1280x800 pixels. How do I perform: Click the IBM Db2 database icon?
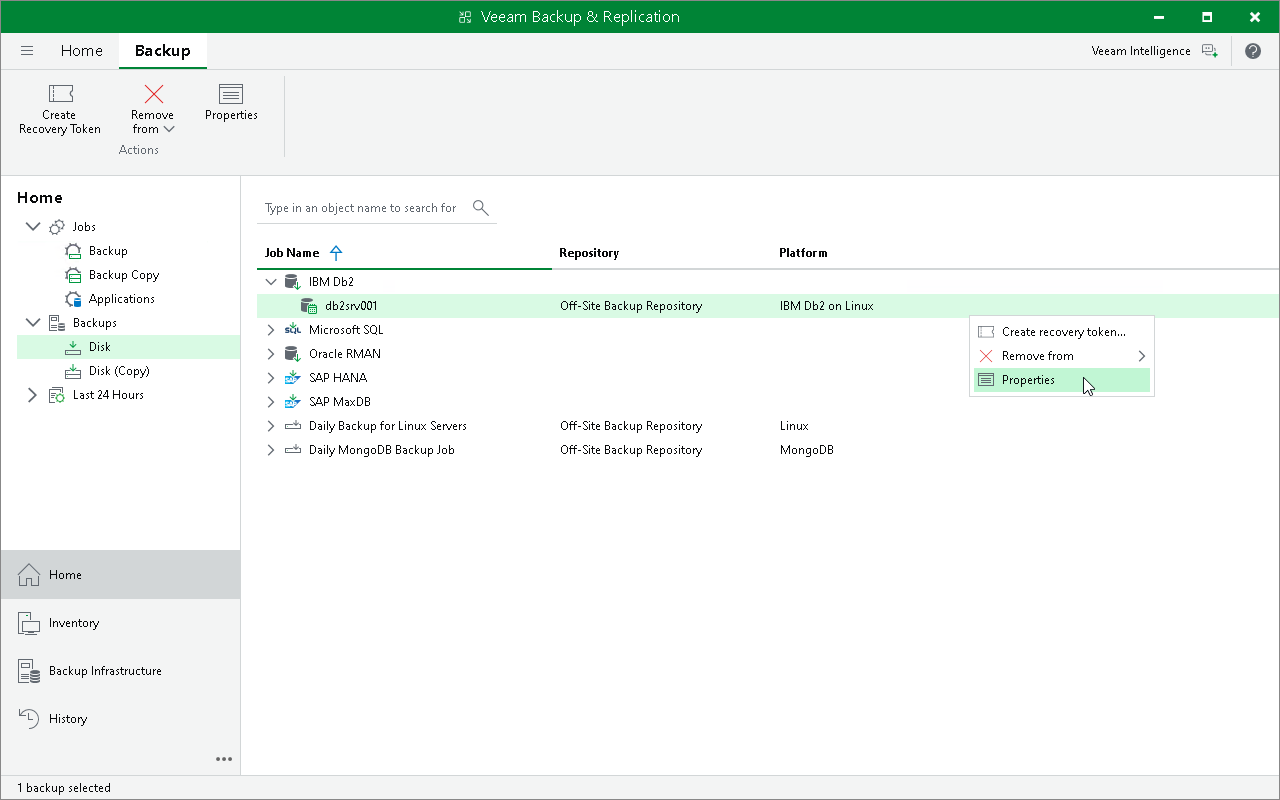tap(293, 282)
